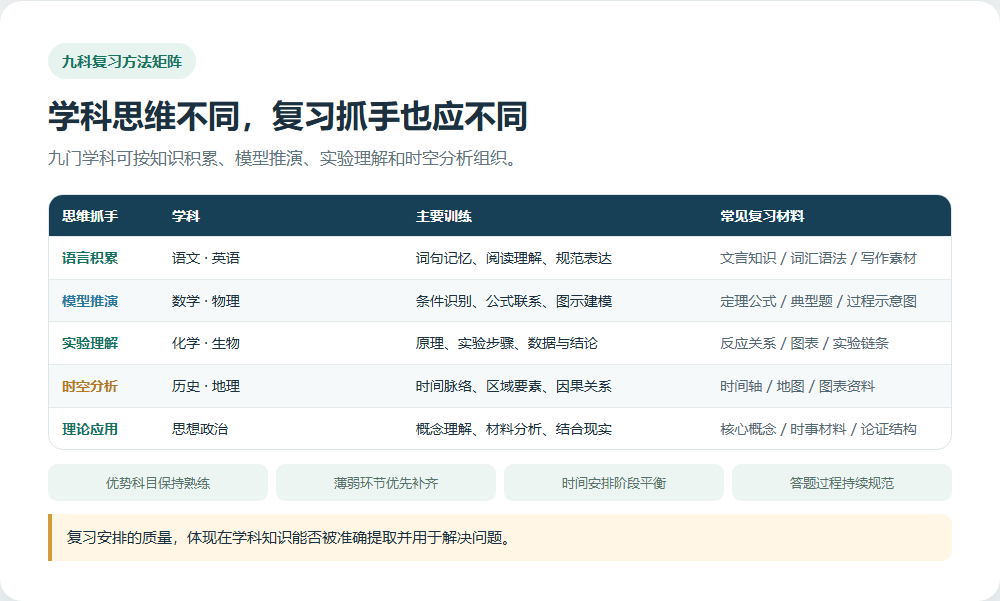Click the 时间安排阶段平衡 chip
1000x601 pixels.
coord(614,483)
